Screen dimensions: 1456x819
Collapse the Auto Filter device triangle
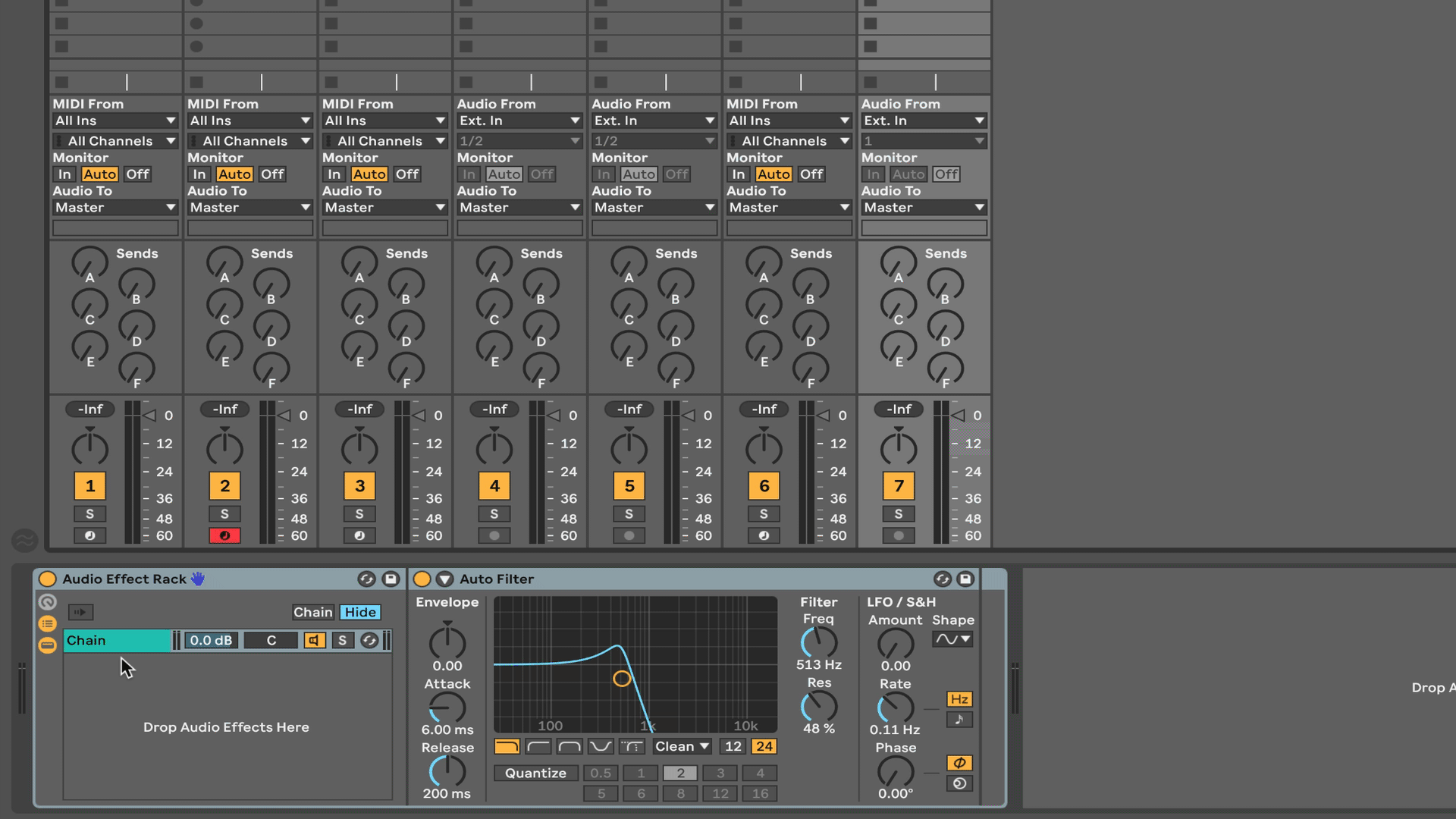tap(445, 579)
